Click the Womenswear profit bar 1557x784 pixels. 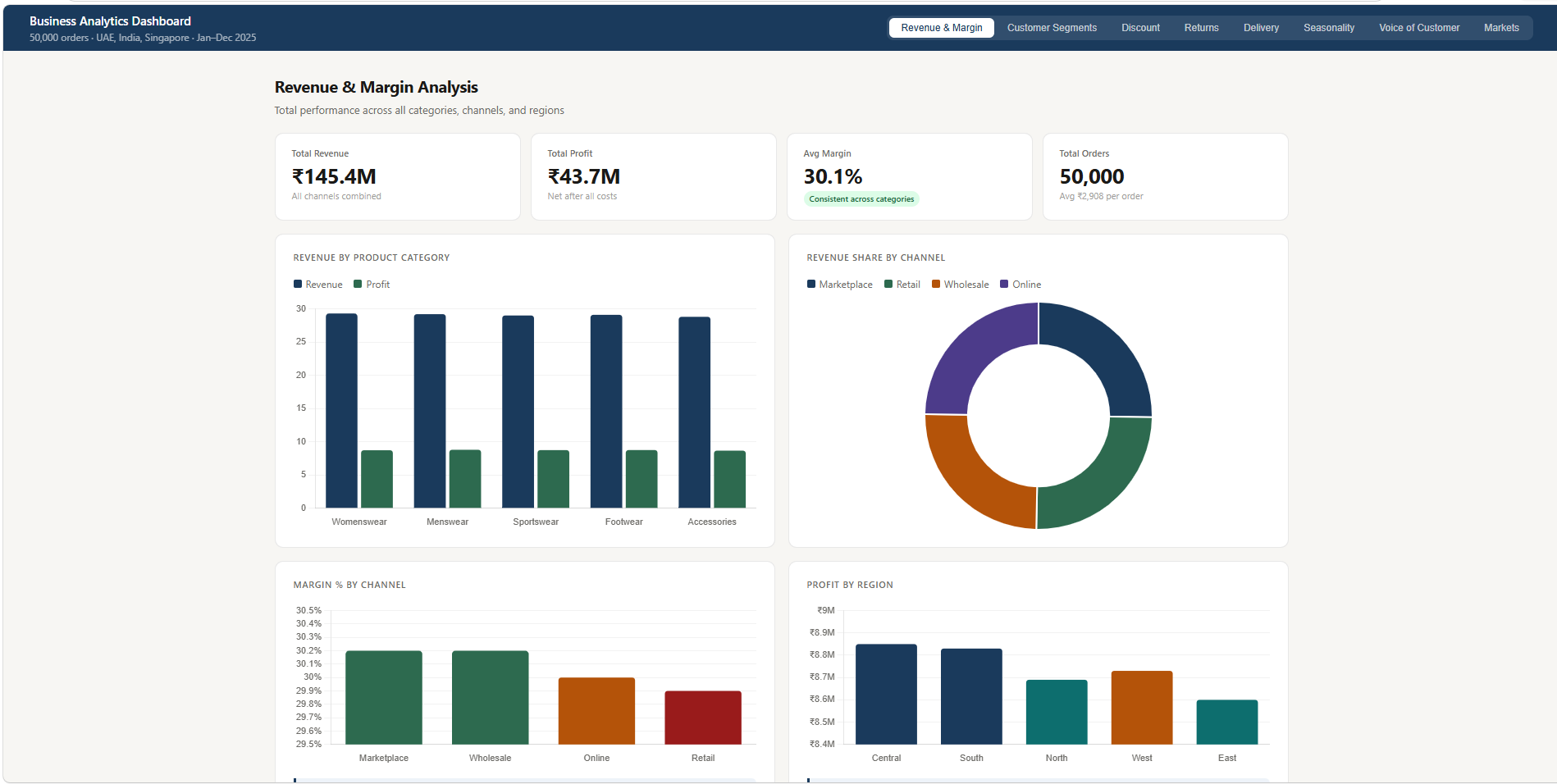coord(377,479)
